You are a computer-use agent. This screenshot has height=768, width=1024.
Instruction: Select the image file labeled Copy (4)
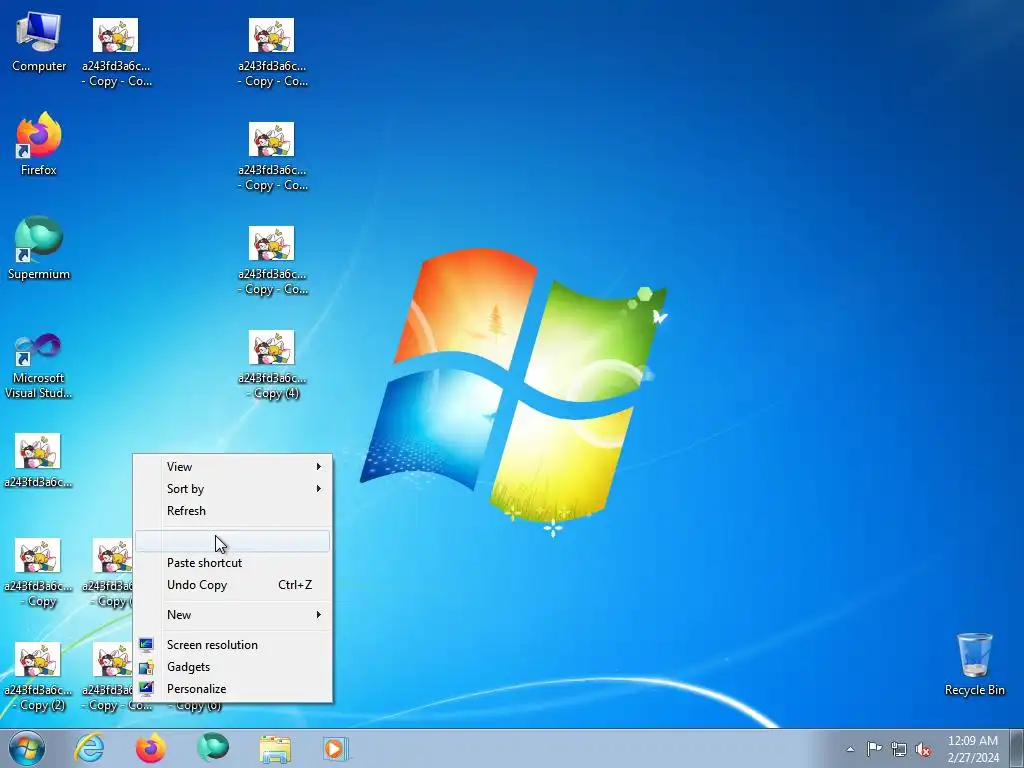click(x=272, y=364)
